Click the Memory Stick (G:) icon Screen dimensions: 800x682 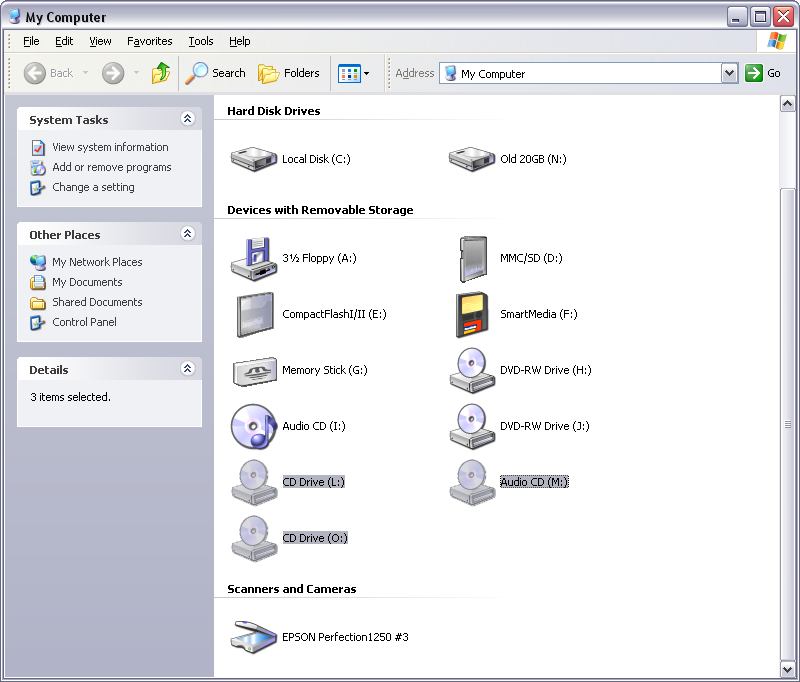pyautogui.click(x=253, y=370)
